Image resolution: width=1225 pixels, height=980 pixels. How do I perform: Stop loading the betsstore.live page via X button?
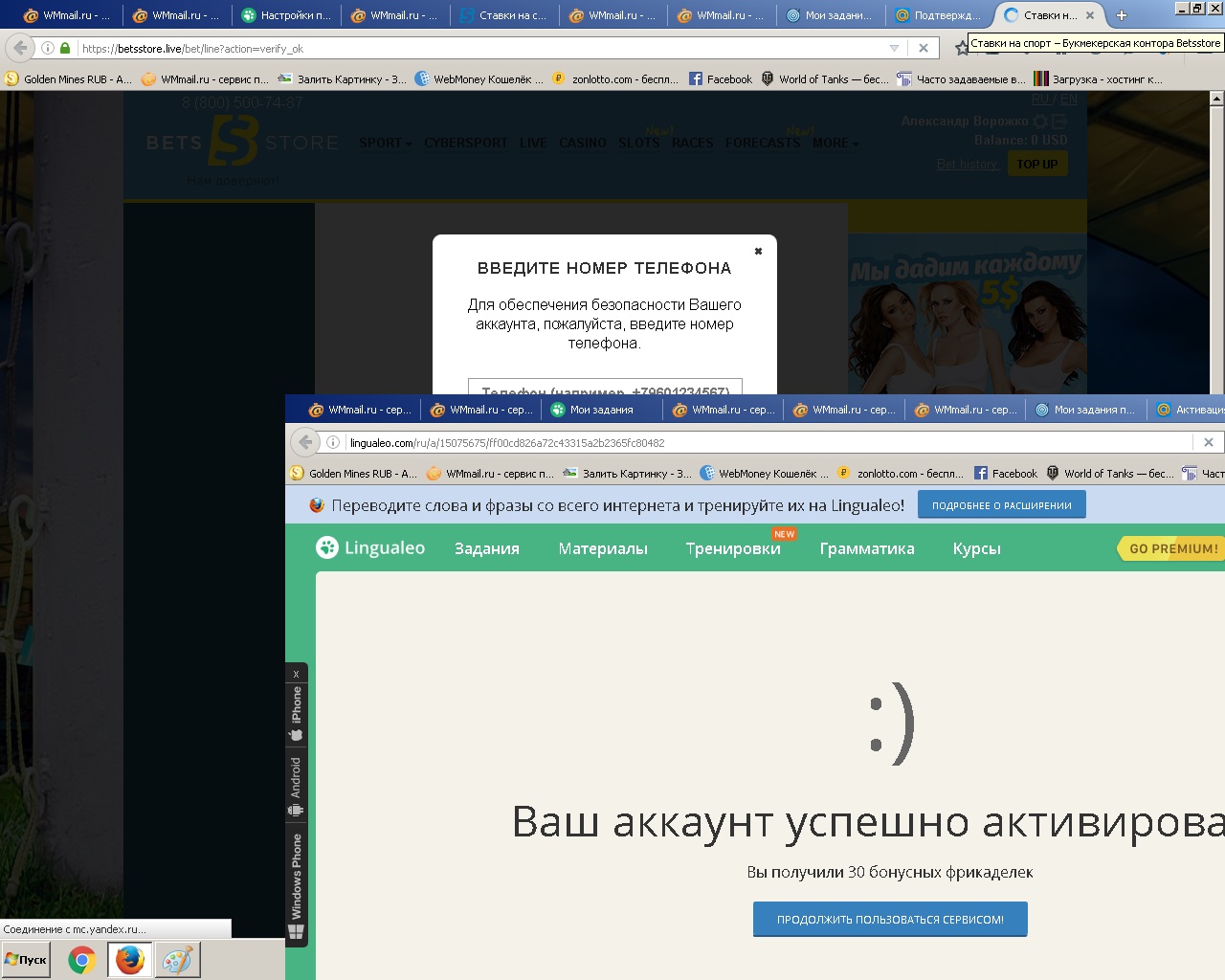(924, 48)
